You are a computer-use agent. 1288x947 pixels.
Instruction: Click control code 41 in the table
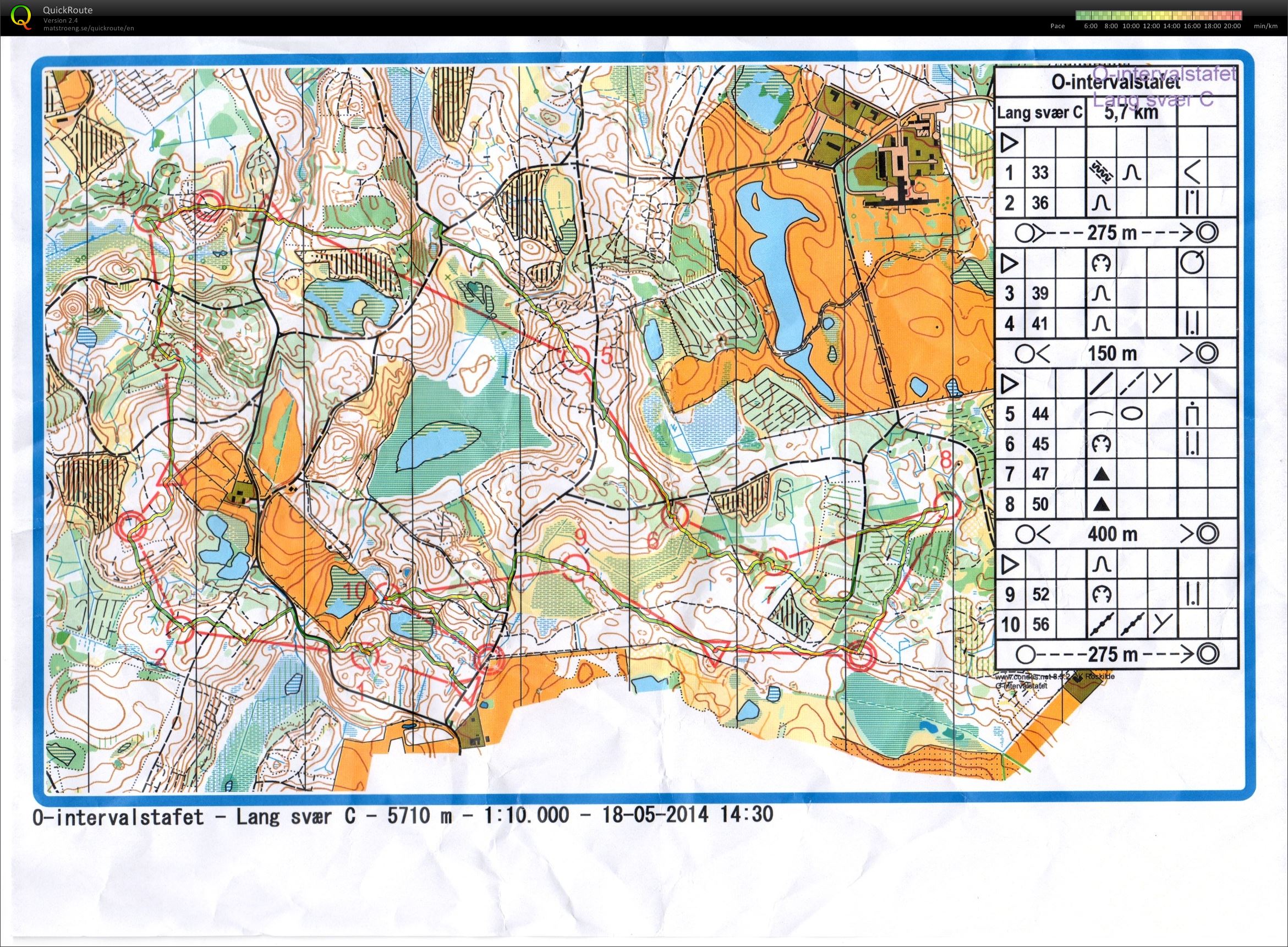(x=1040, y=324)
